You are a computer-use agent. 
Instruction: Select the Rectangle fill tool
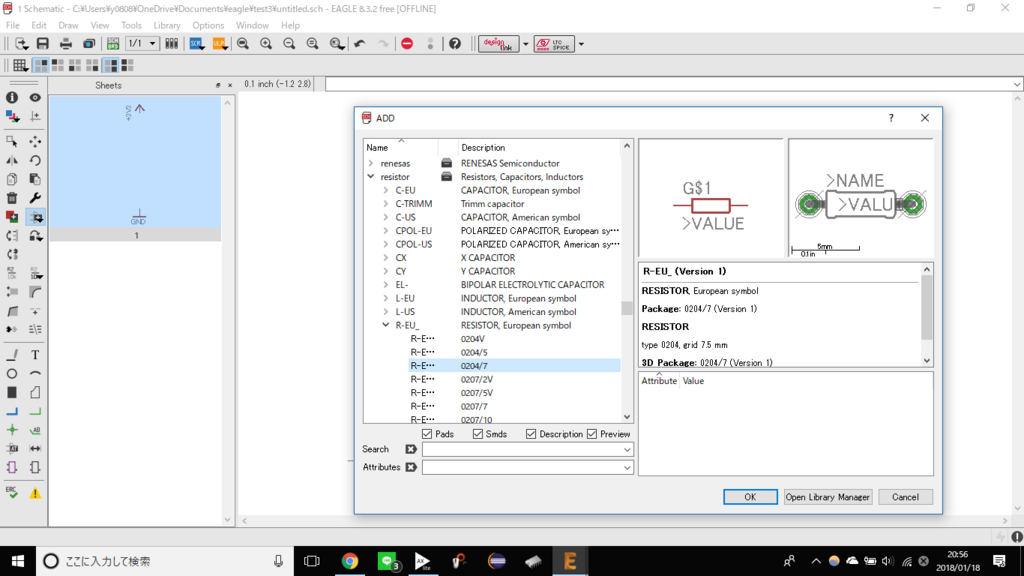coord(12,392)
